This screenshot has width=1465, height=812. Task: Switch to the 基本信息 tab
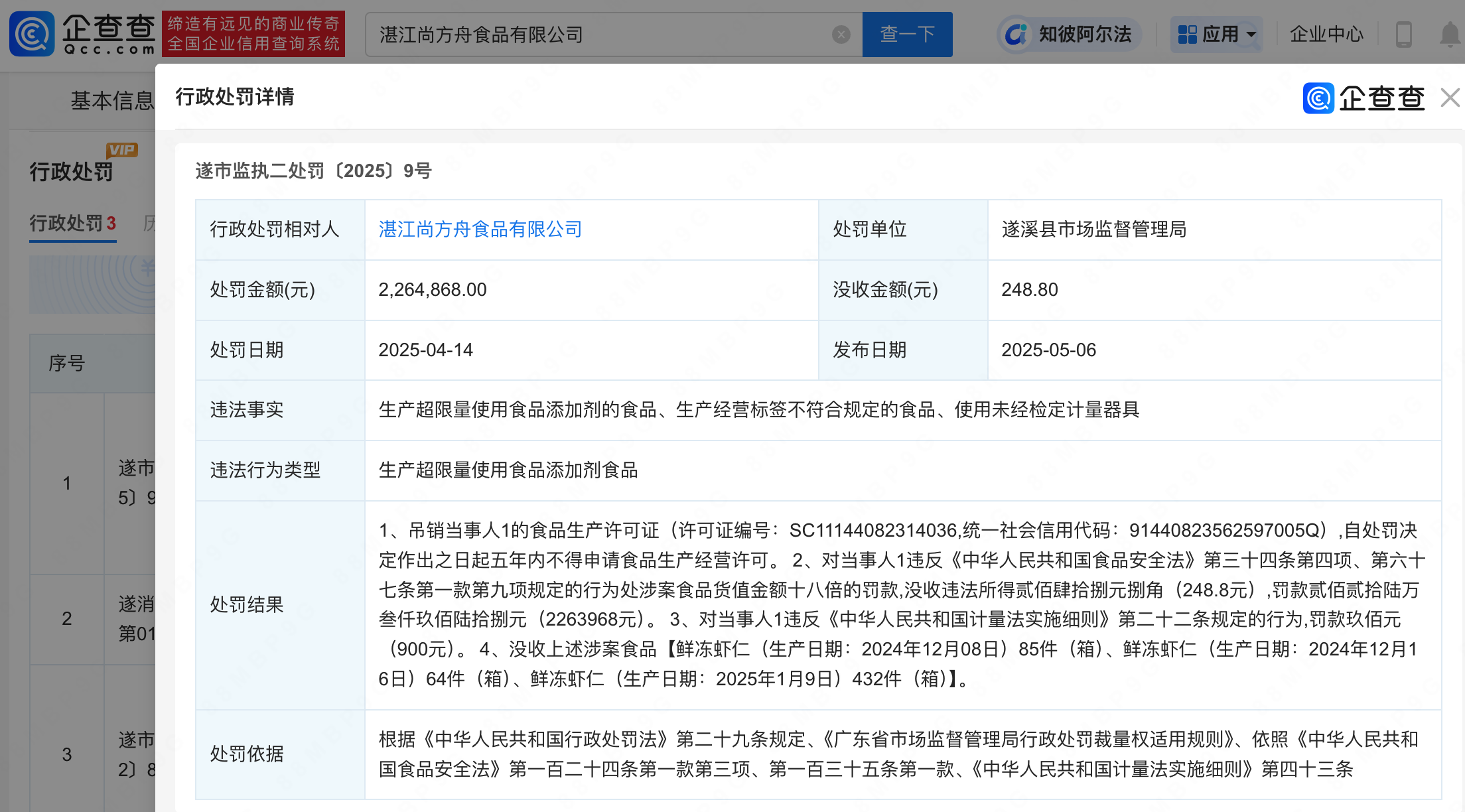pos(111,101)
